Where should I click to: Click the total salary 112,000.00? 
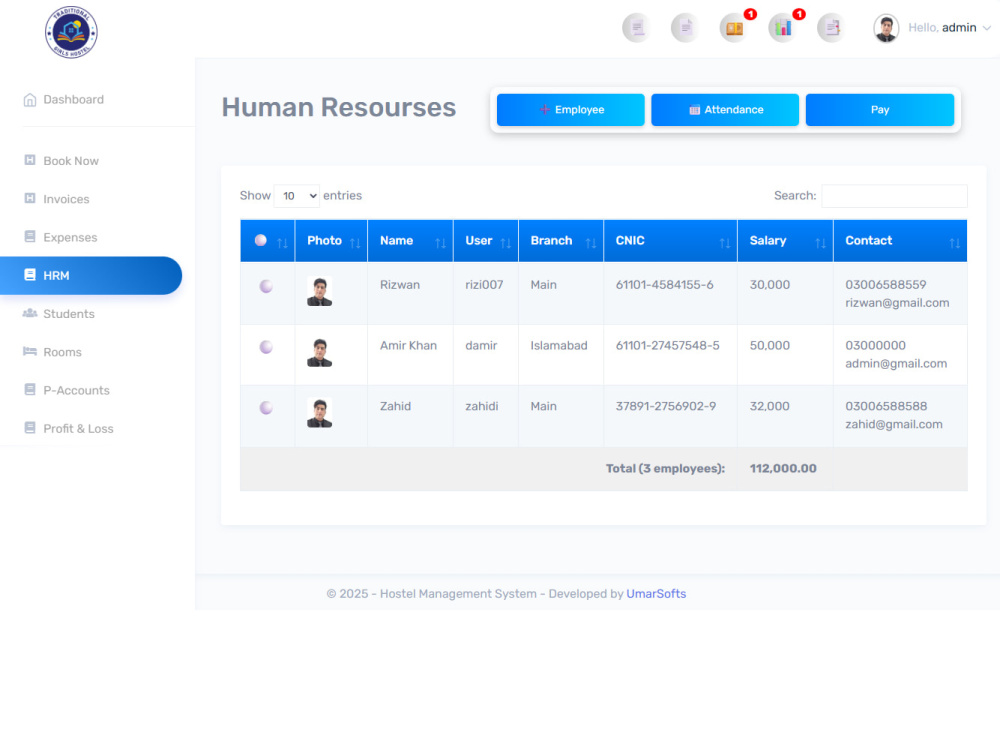point(783,469)
